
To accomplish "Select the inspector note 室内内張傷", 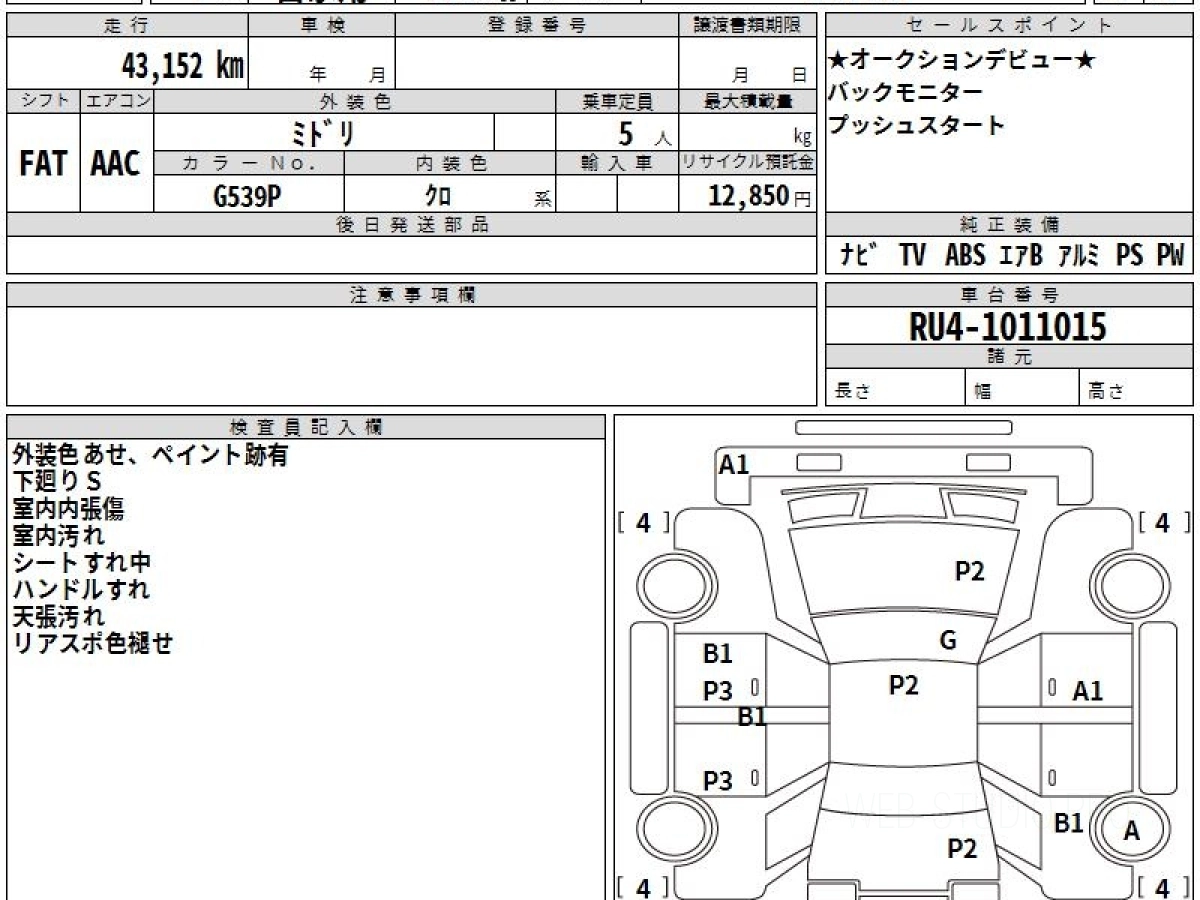I will point(68,509).
